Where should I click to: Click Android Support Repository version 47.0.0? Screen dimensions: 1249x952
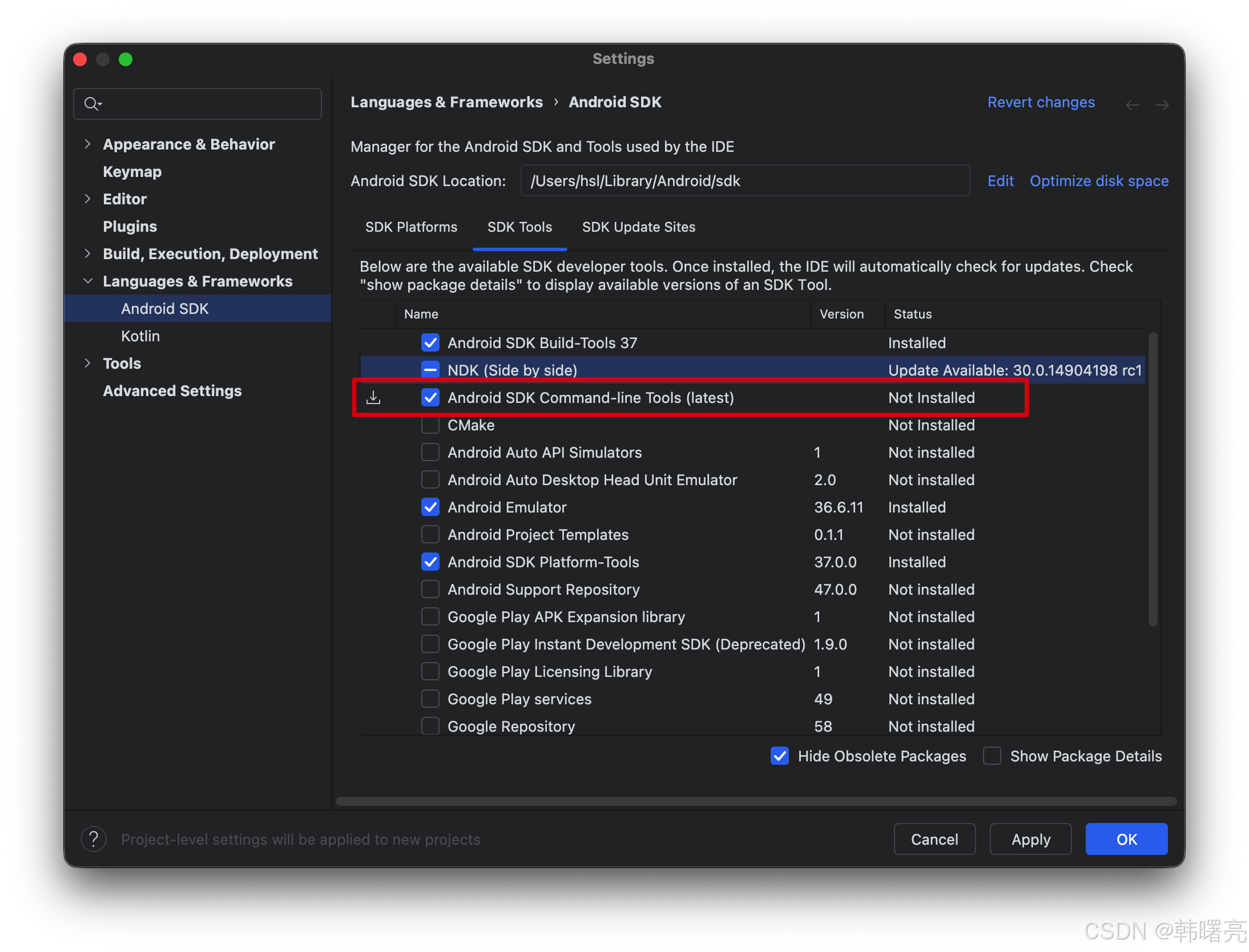835,589
